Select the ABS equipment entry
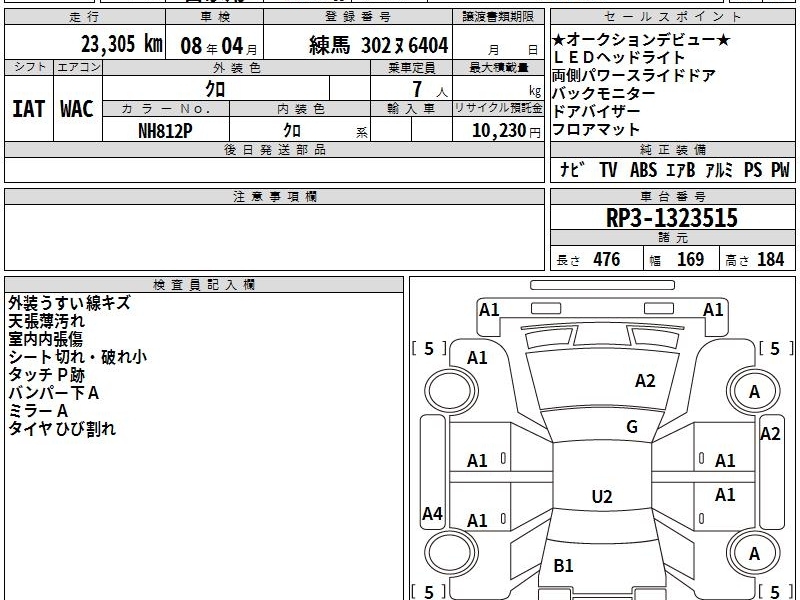 pyautogui.click(x=643, y=169)
